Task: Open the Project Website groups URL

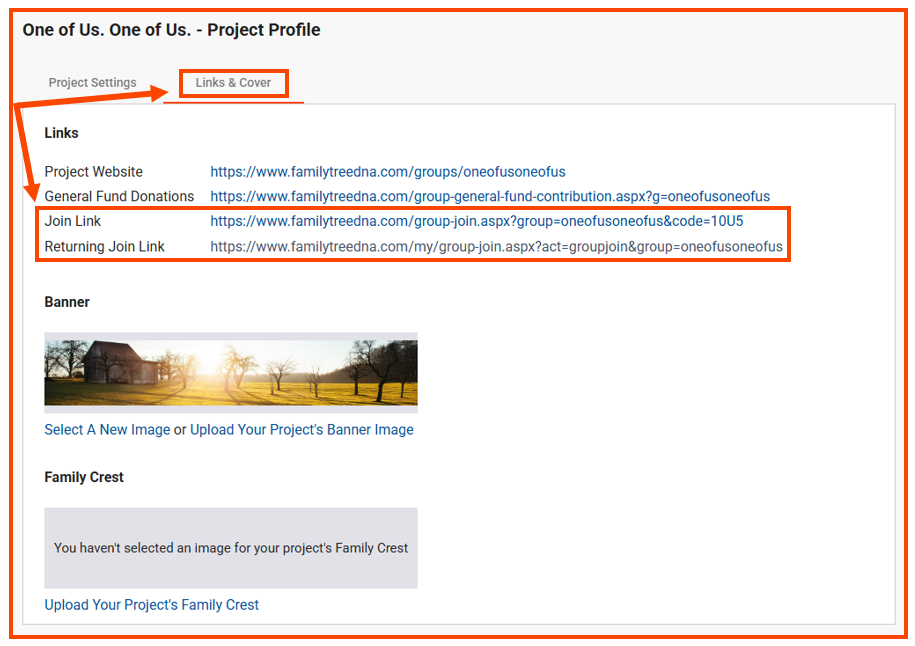Action: point(387,172)
